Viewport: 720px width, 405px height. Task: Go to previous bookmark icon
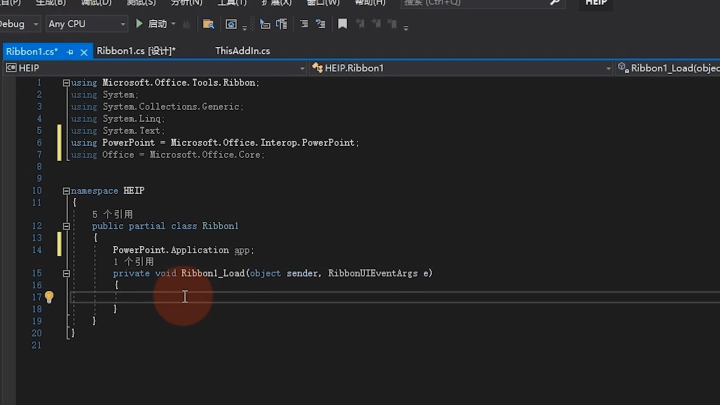[x=360, y=23]
